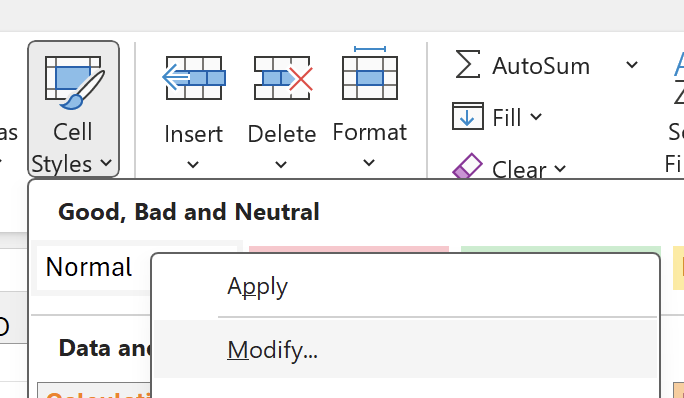Open the AutoSum dropdown arrow
The image size is (684, 398).
coord(632,65)
